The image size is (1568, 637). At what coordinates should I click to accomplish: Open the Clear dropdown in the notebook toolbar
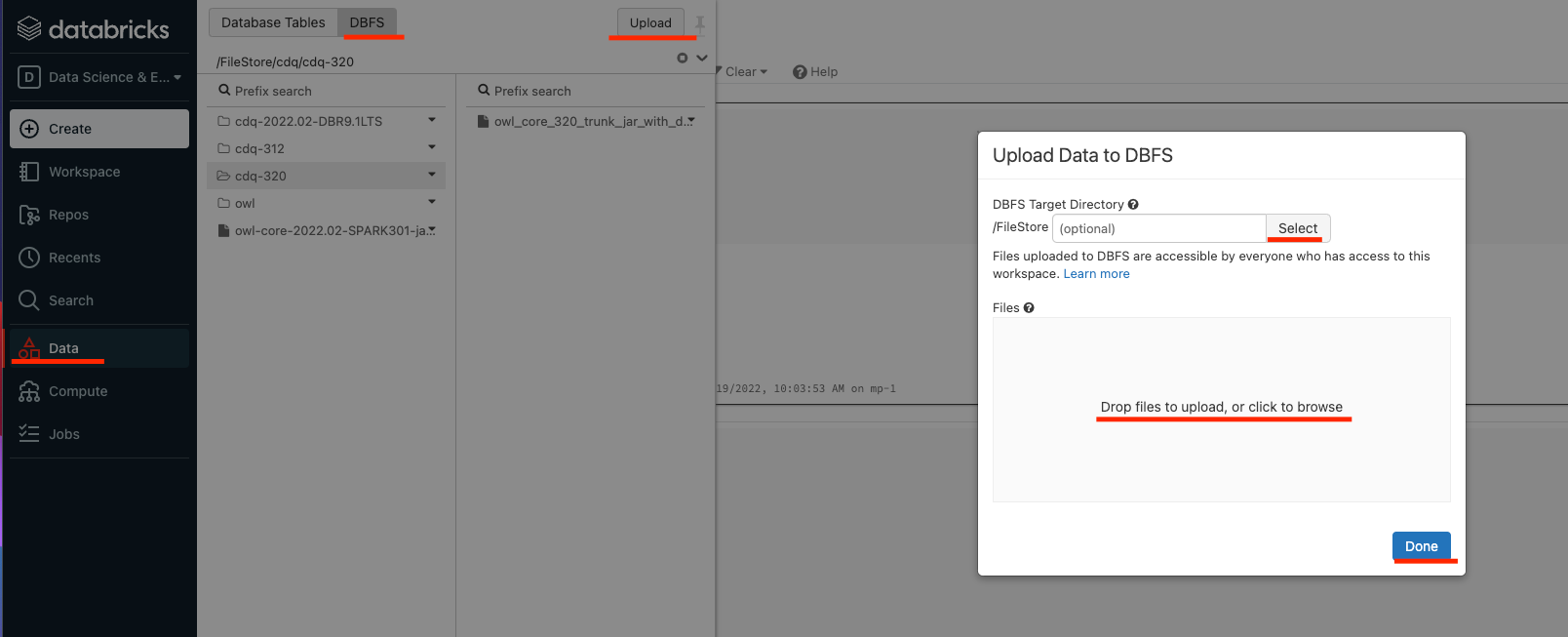(x=746, y=71)
